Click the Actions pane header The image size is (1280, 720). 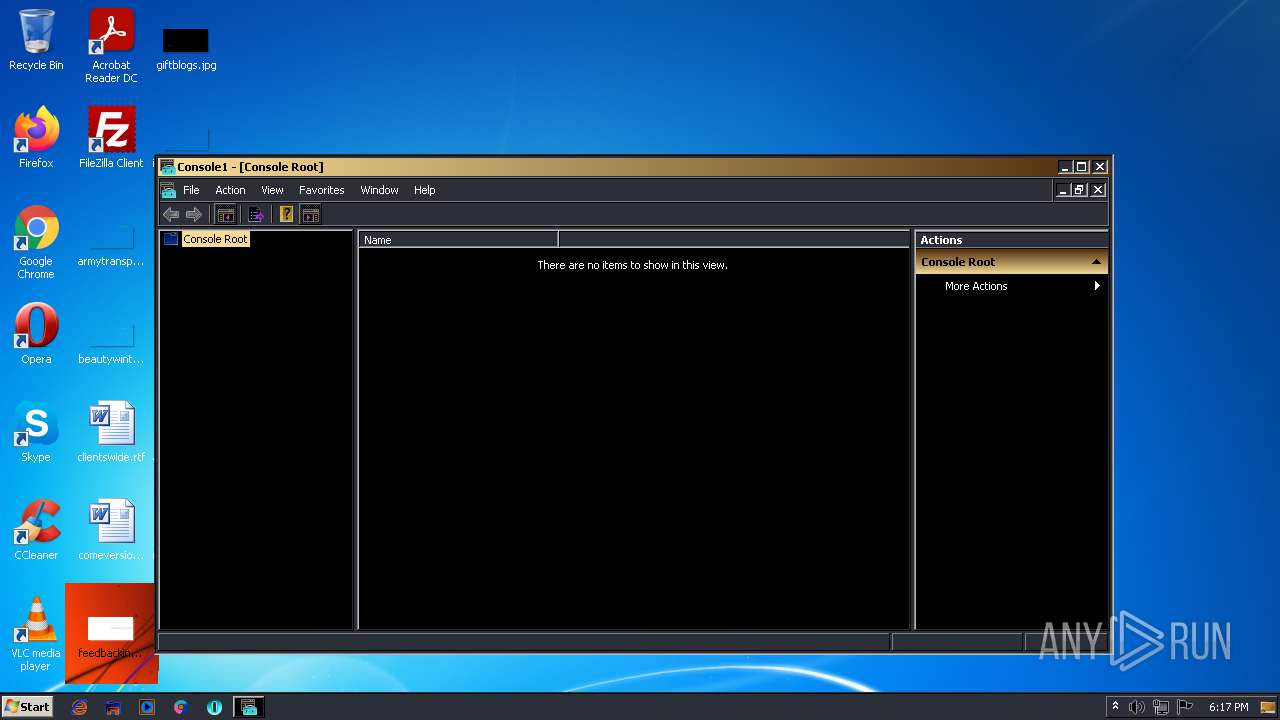tap(1011, 240)
